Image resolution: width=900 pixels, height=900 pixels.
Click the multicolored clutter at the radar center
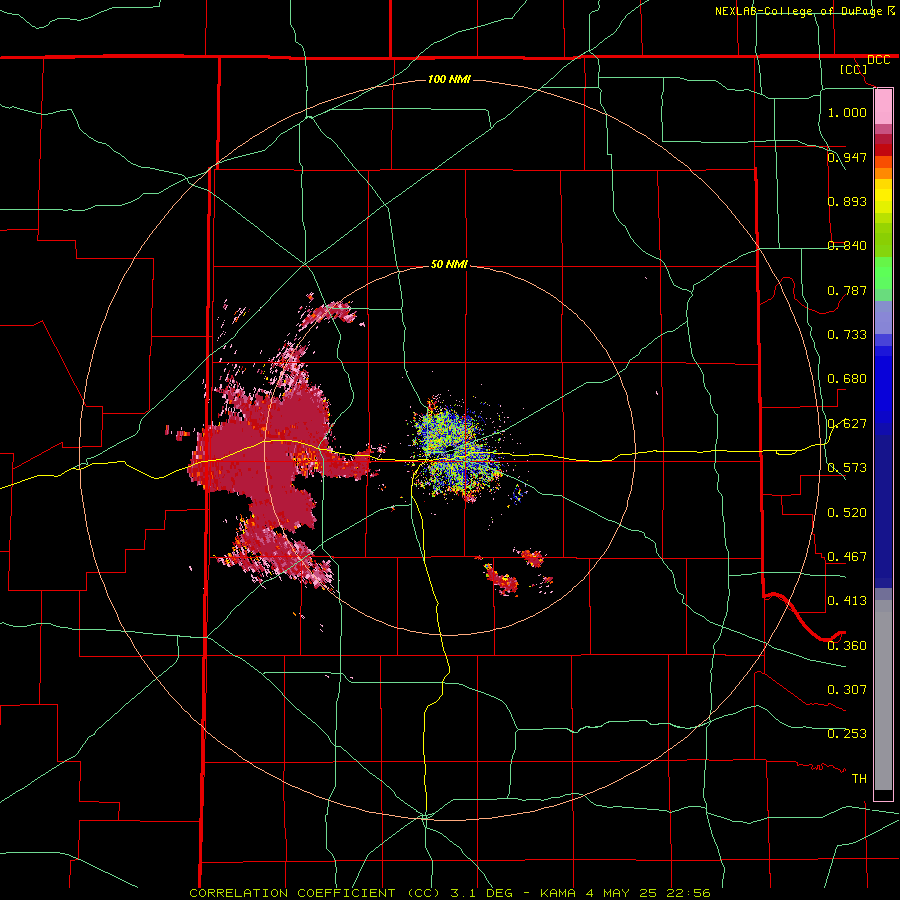[x=456, y=451]
